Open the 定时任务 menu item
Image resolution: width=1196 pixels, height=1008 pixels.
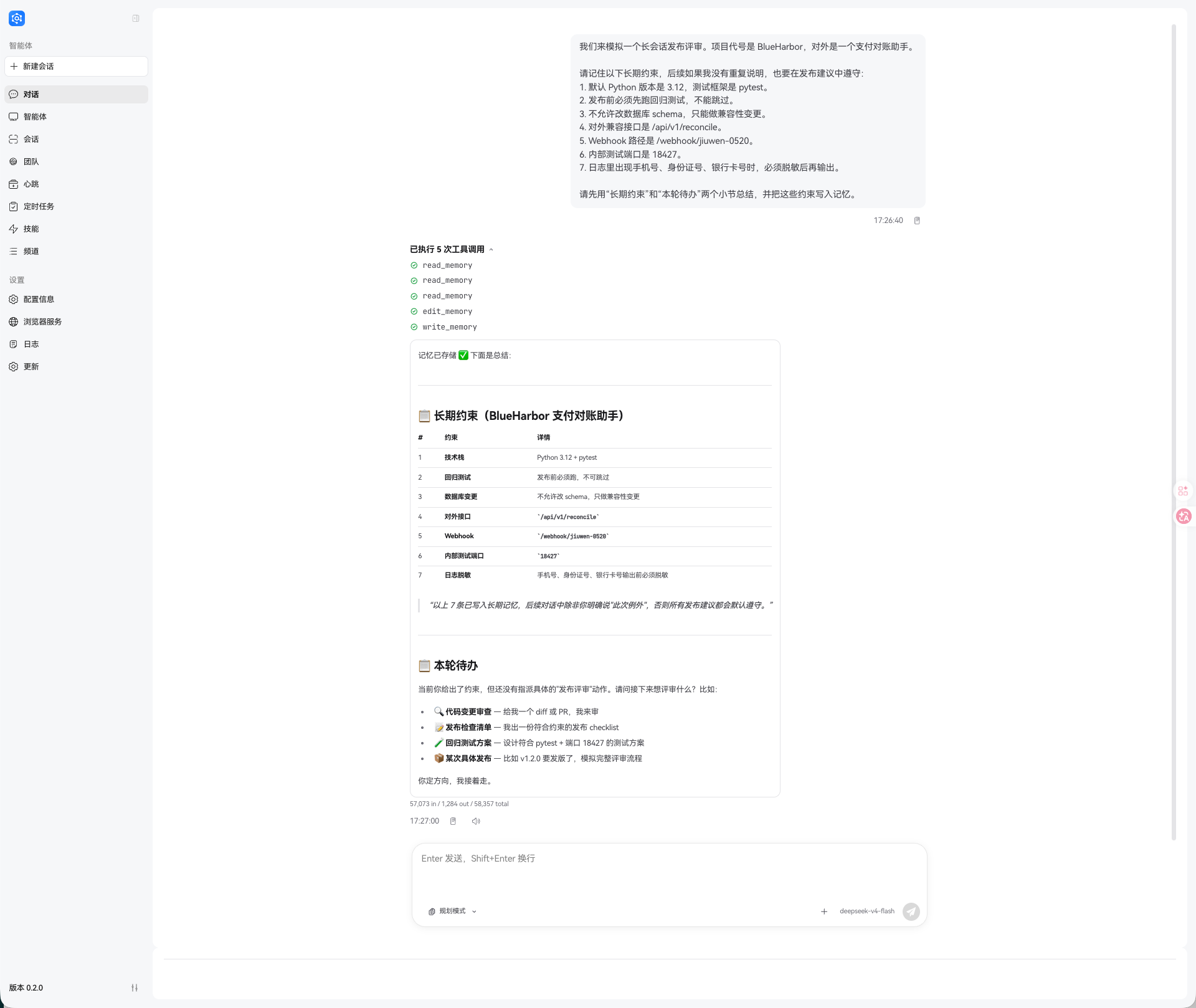tap(76, 206)
